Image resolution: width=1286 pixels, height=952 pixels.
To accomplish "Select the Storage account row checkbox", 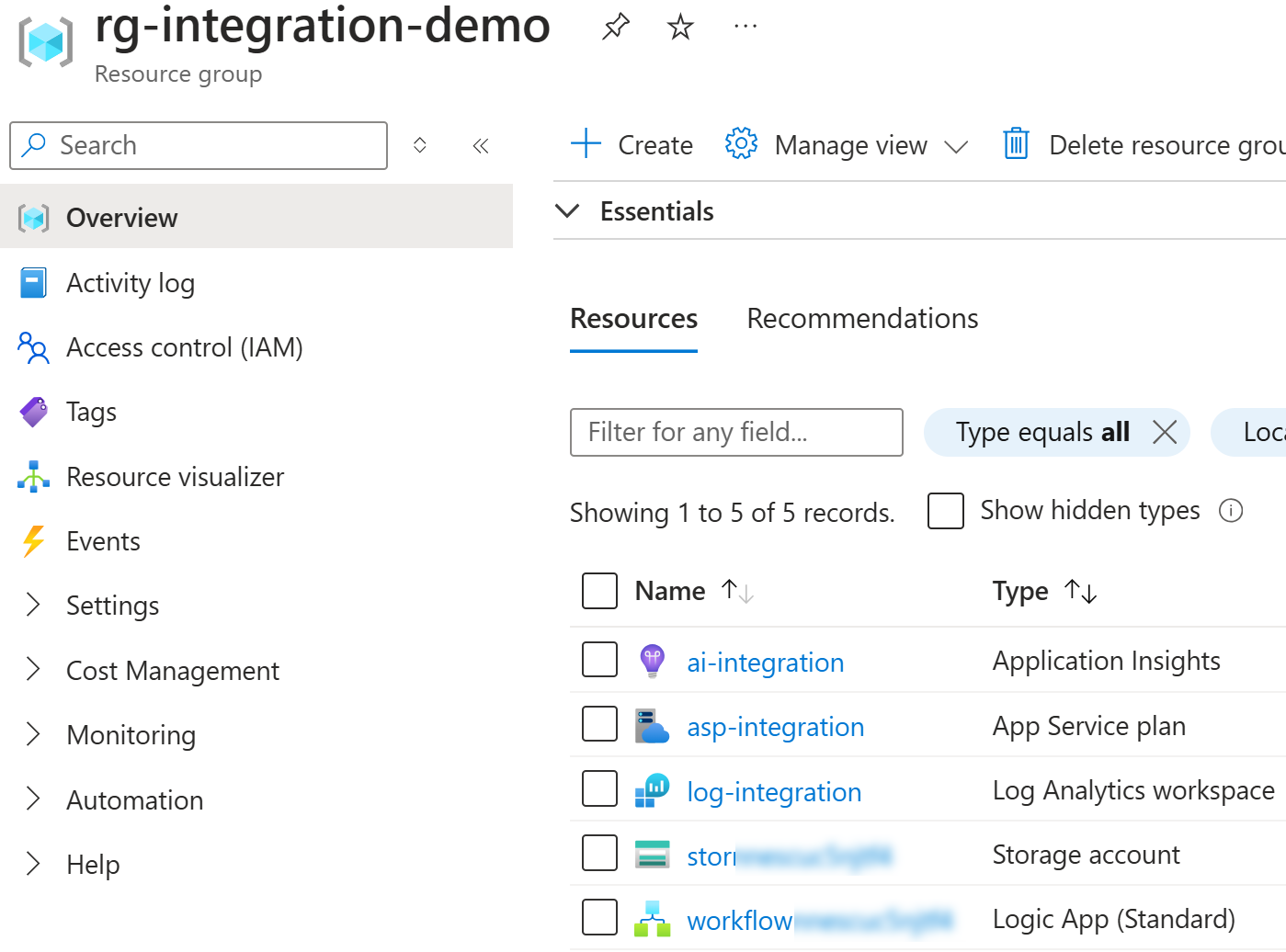I will [x=599, y=853].
